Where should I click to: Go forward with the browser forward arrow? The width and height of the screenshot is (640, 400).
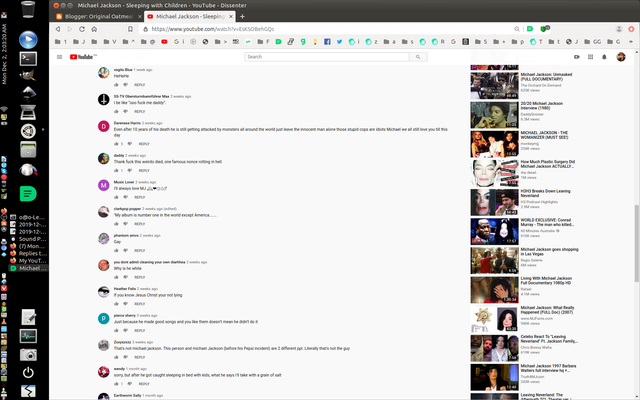pyautogui.click(x=70, y=29)
